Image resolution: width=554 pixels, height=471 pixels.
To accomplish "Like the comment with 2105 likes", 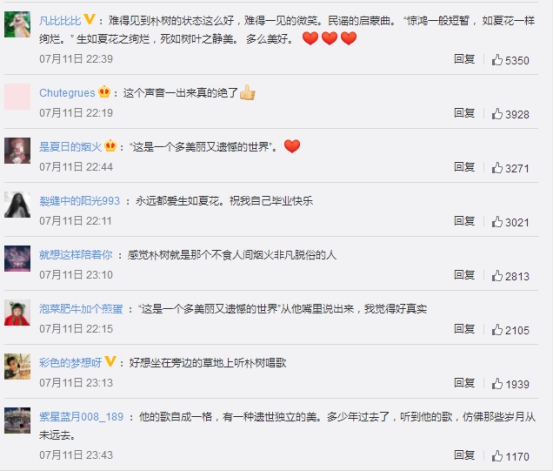I will [x=497, y=330].
